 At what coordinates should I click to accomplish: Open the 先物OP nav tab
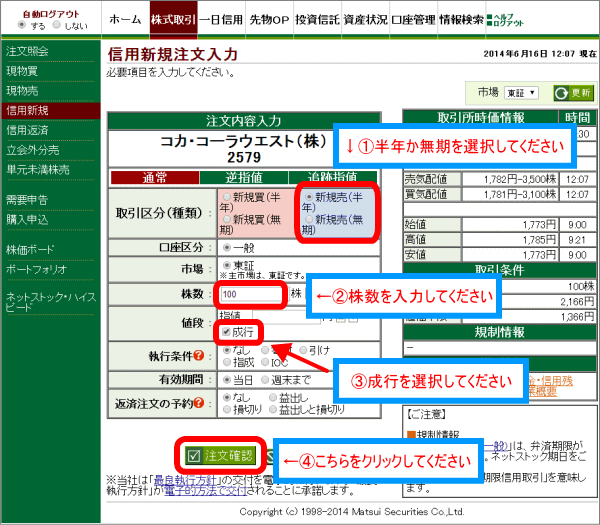[x=269, y=20]
